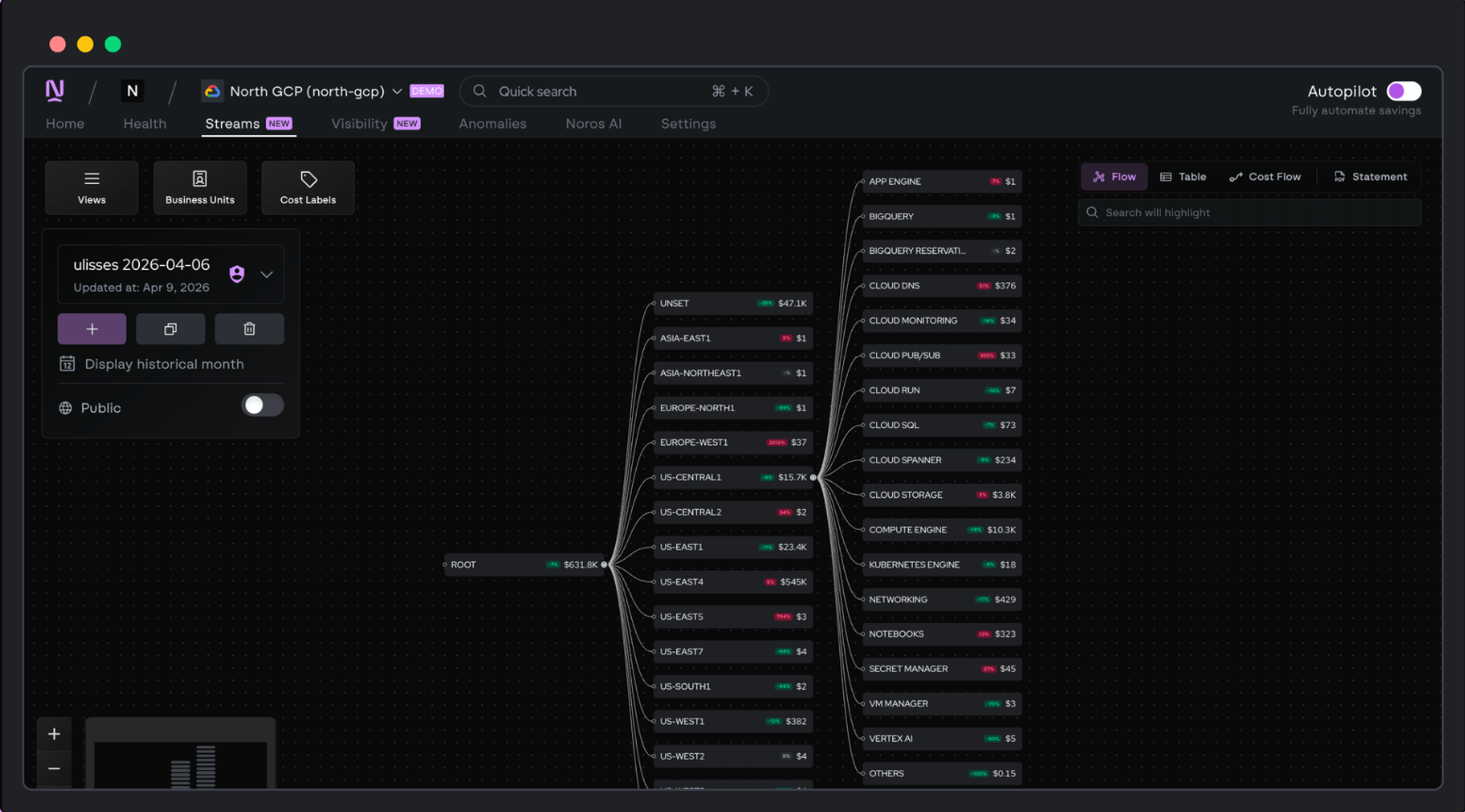Image resolution: width=1465 pixels, height=812 pixels.
Task: Select the VERTEX AI node
Action: [x=942, y=738]
